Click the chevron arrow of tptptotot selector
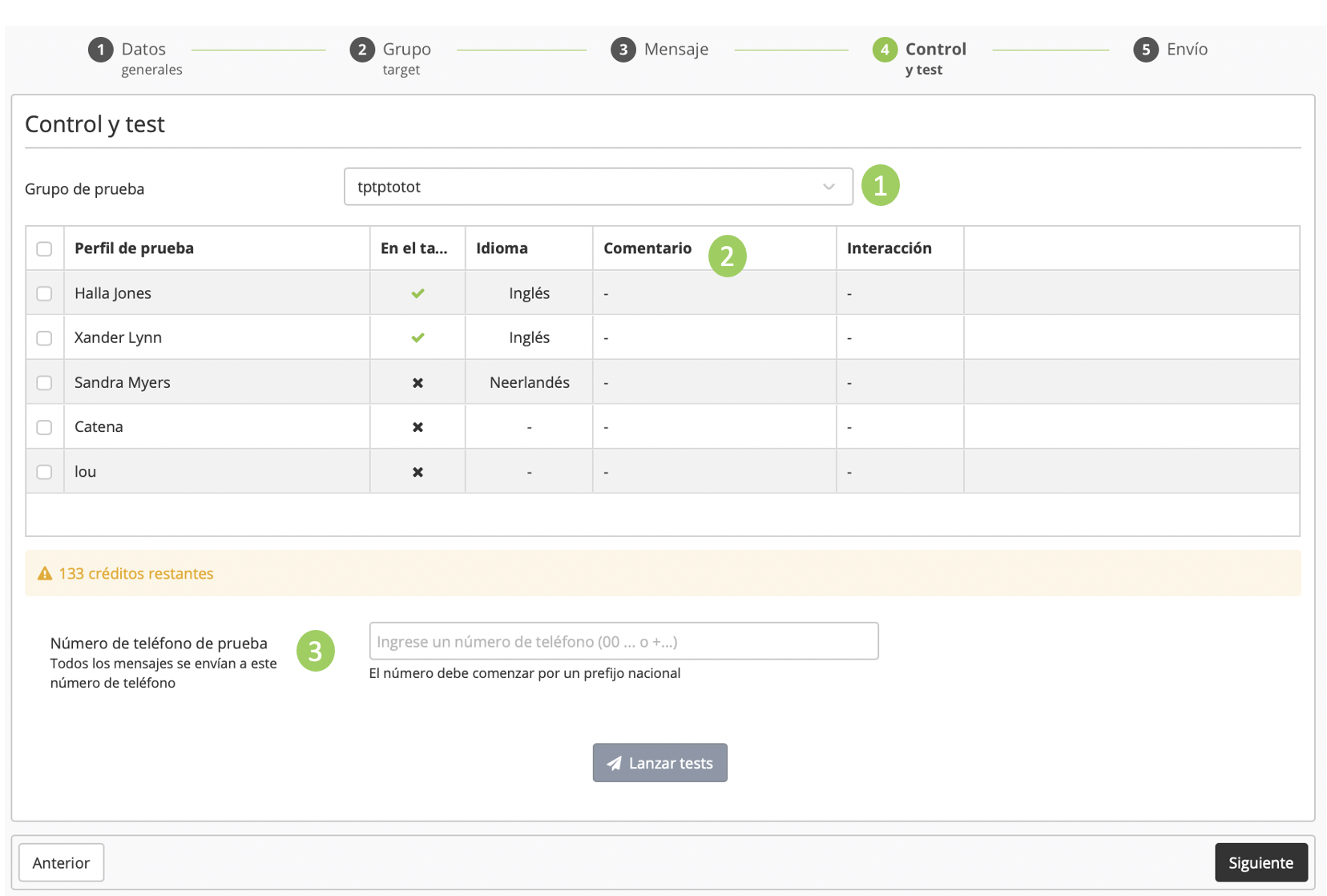1327x896 pixels. [829, 187]
